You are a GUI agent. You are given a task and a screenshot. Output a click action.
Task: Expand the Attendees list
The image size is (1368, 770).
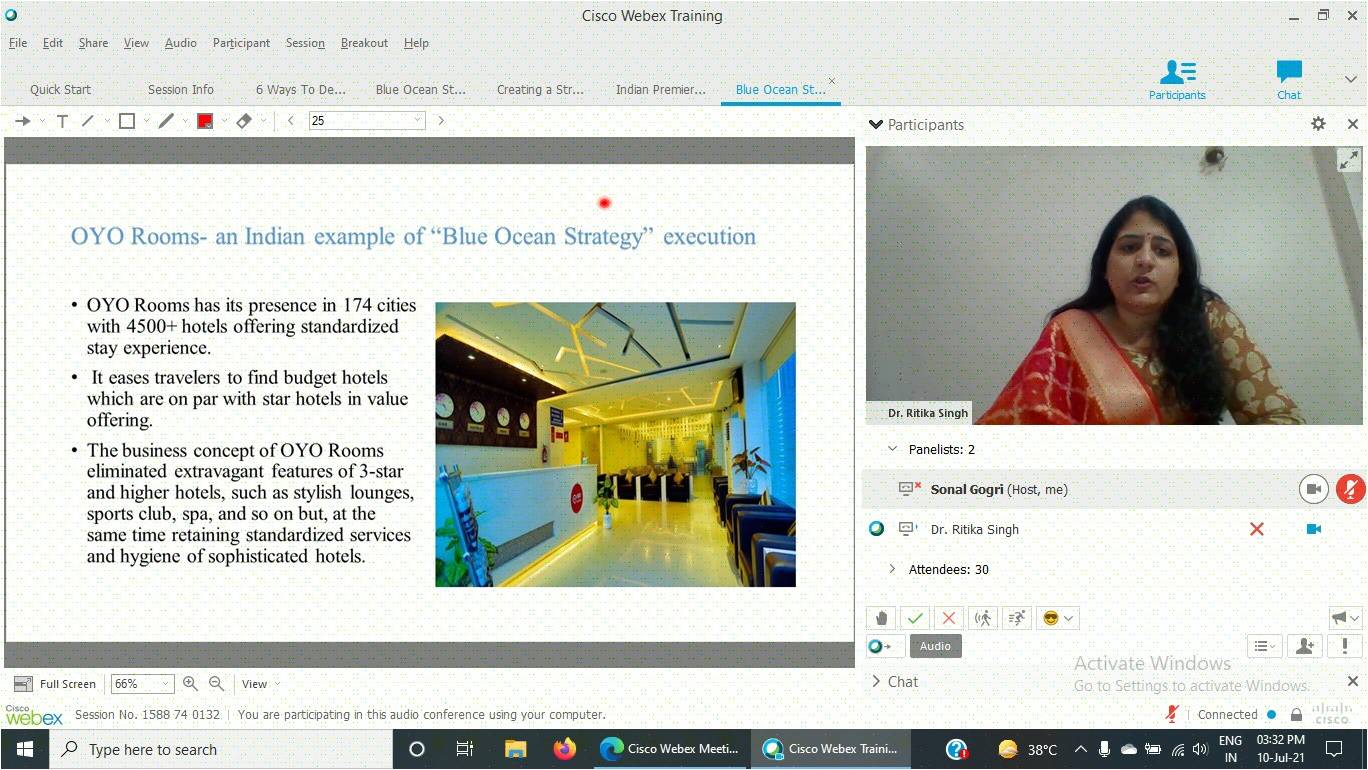coord(893,569)
